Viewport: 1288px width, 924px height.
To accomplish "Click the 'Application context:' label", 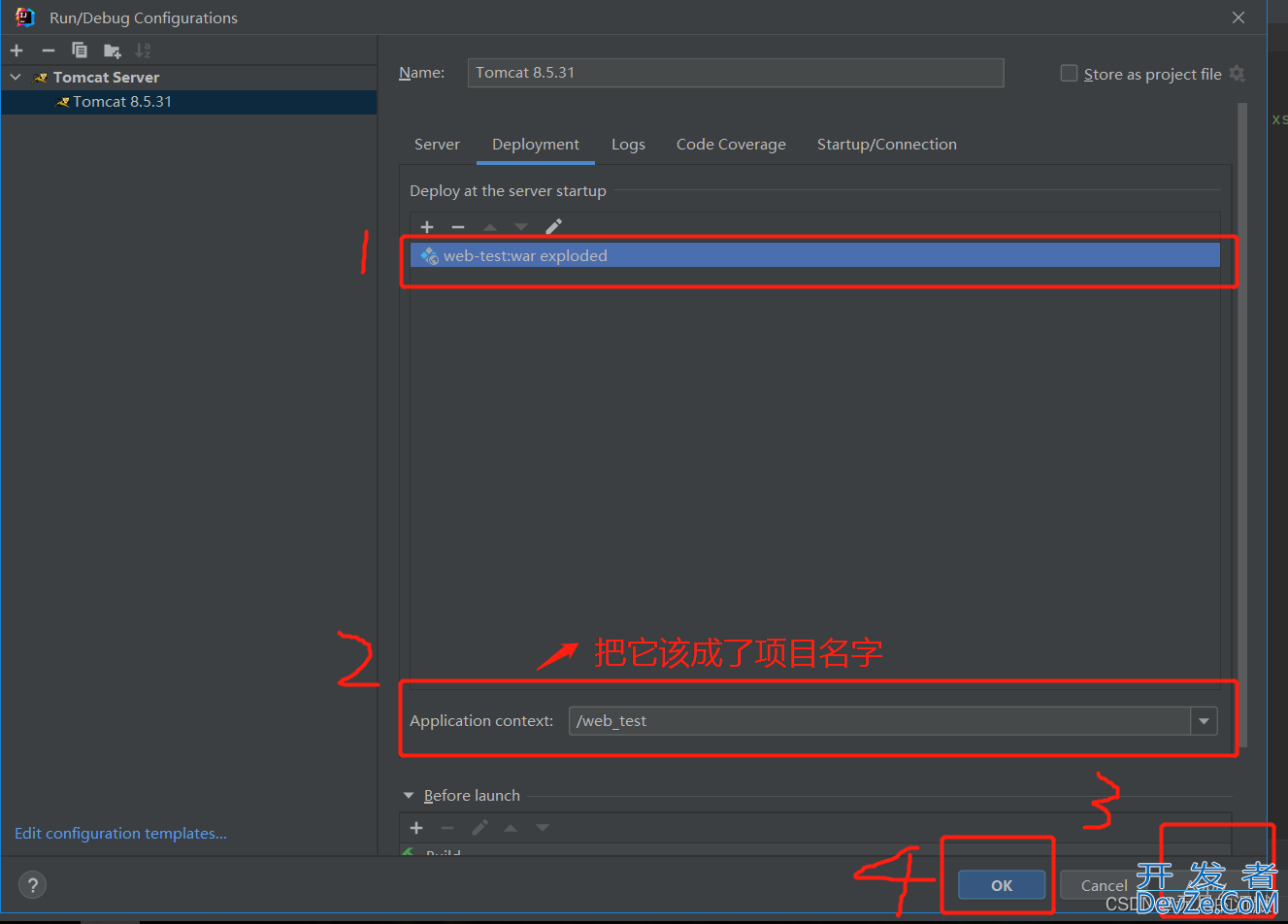I will [481, 721].
